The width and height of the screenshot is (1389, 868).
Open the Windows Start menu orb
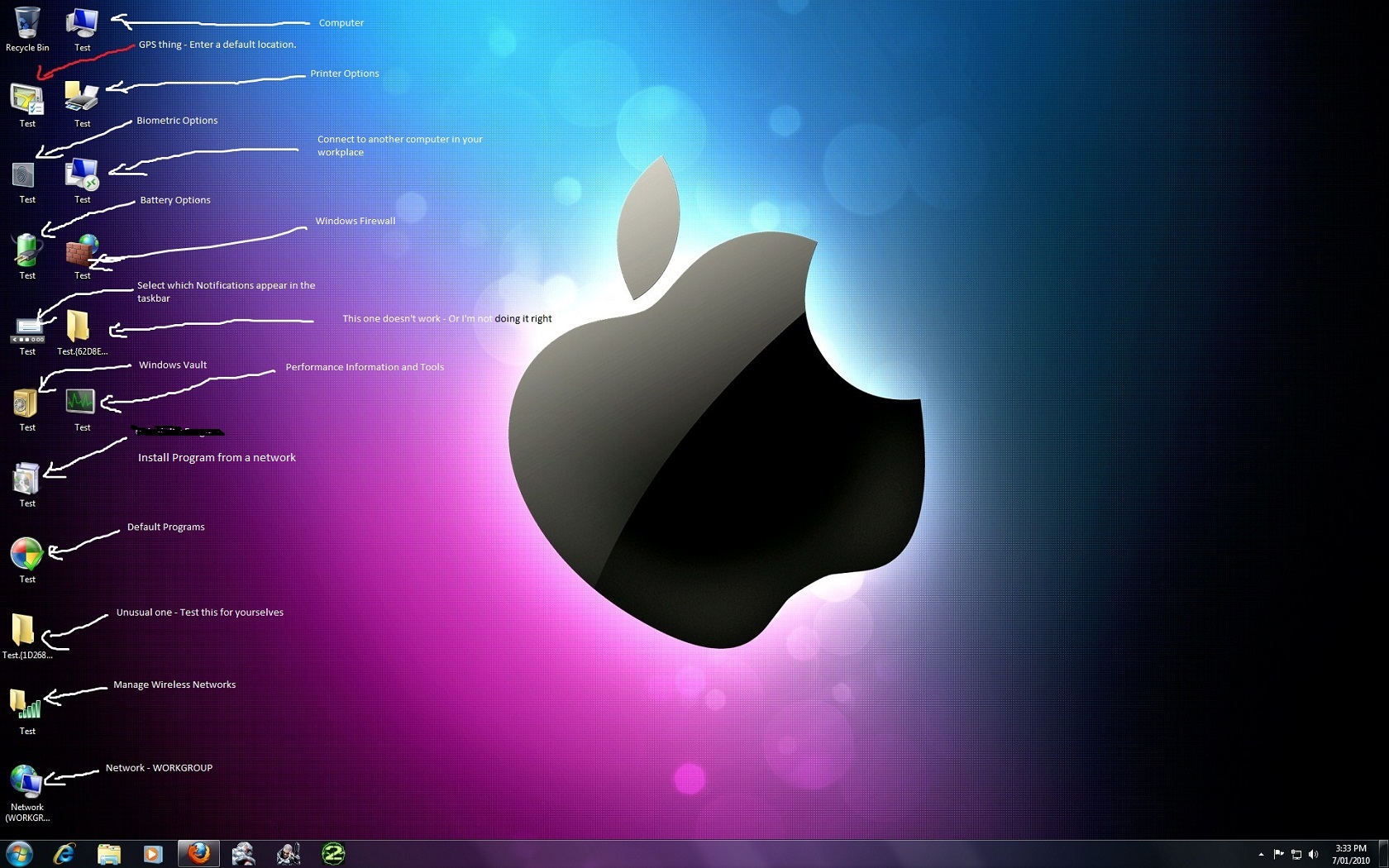[x=19, y=853]
